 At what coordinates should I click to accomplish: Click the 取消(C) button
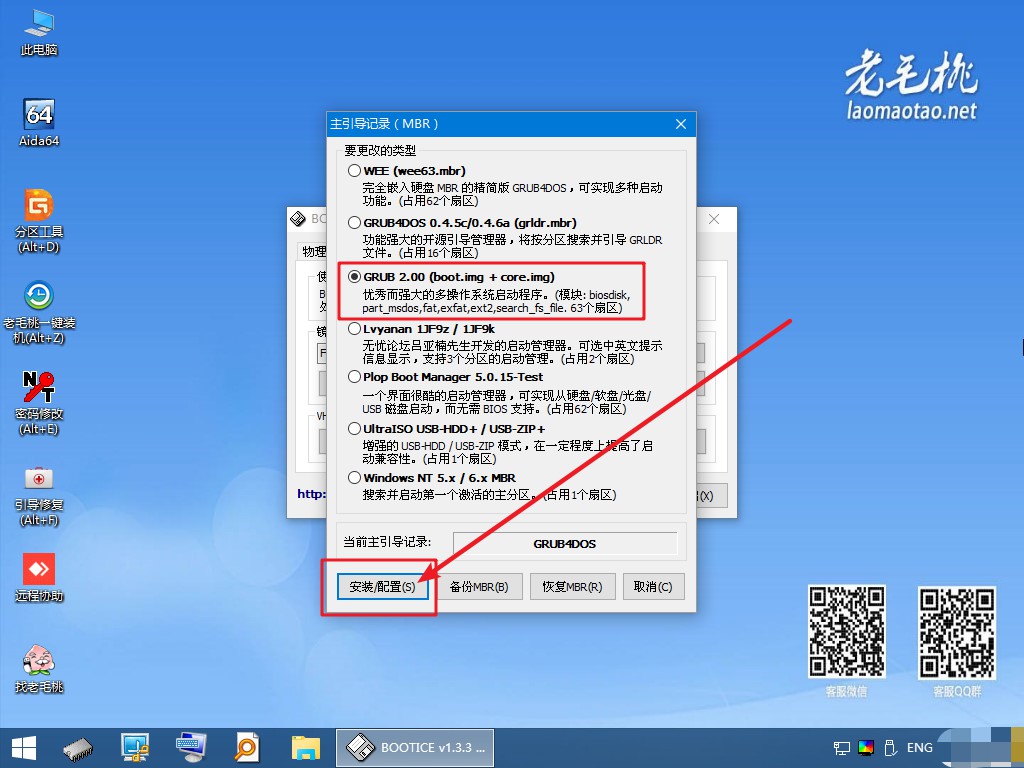pos(653,586)
